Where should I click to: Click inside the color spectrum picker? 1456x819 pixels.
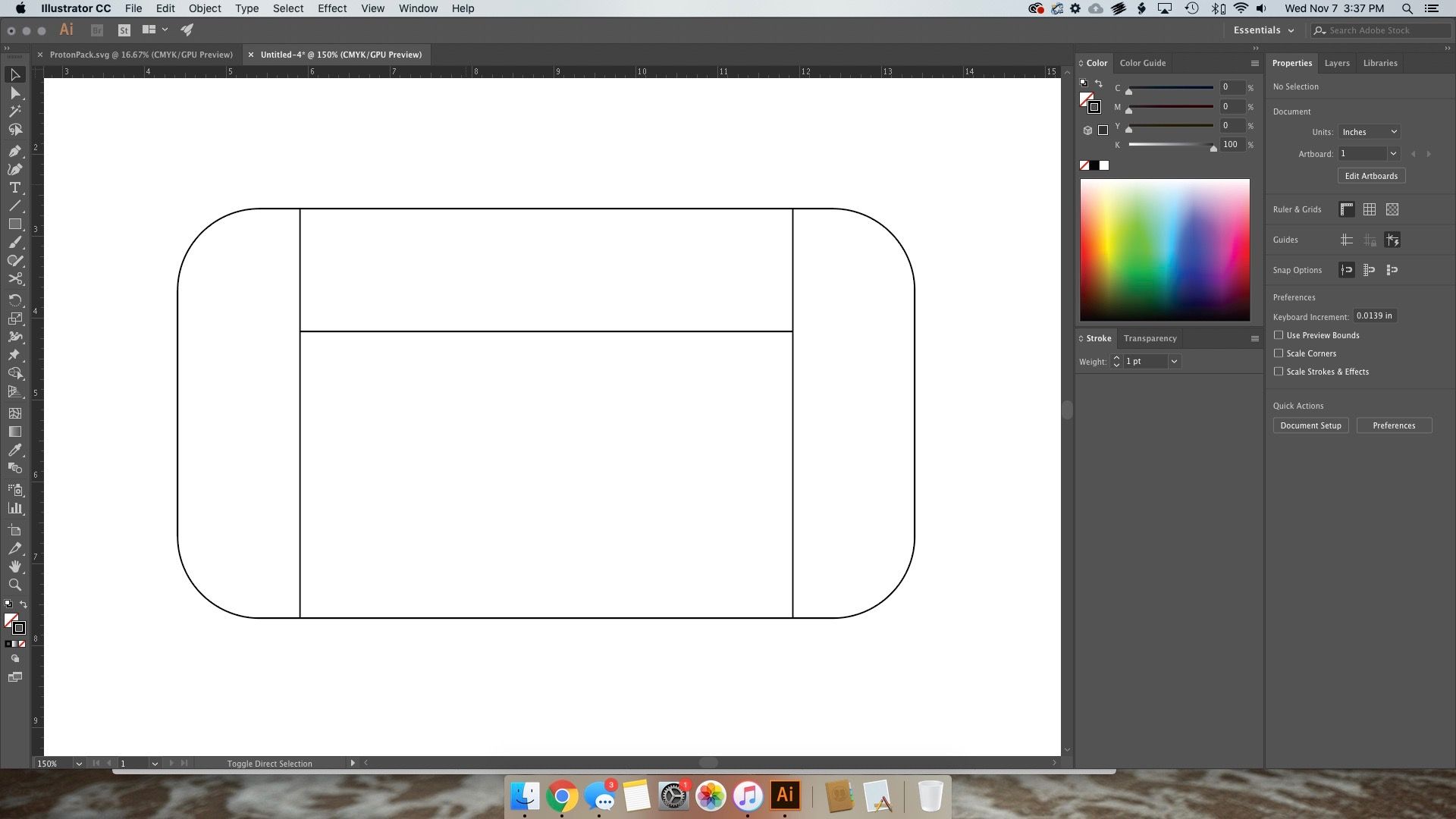point(1165,250)
